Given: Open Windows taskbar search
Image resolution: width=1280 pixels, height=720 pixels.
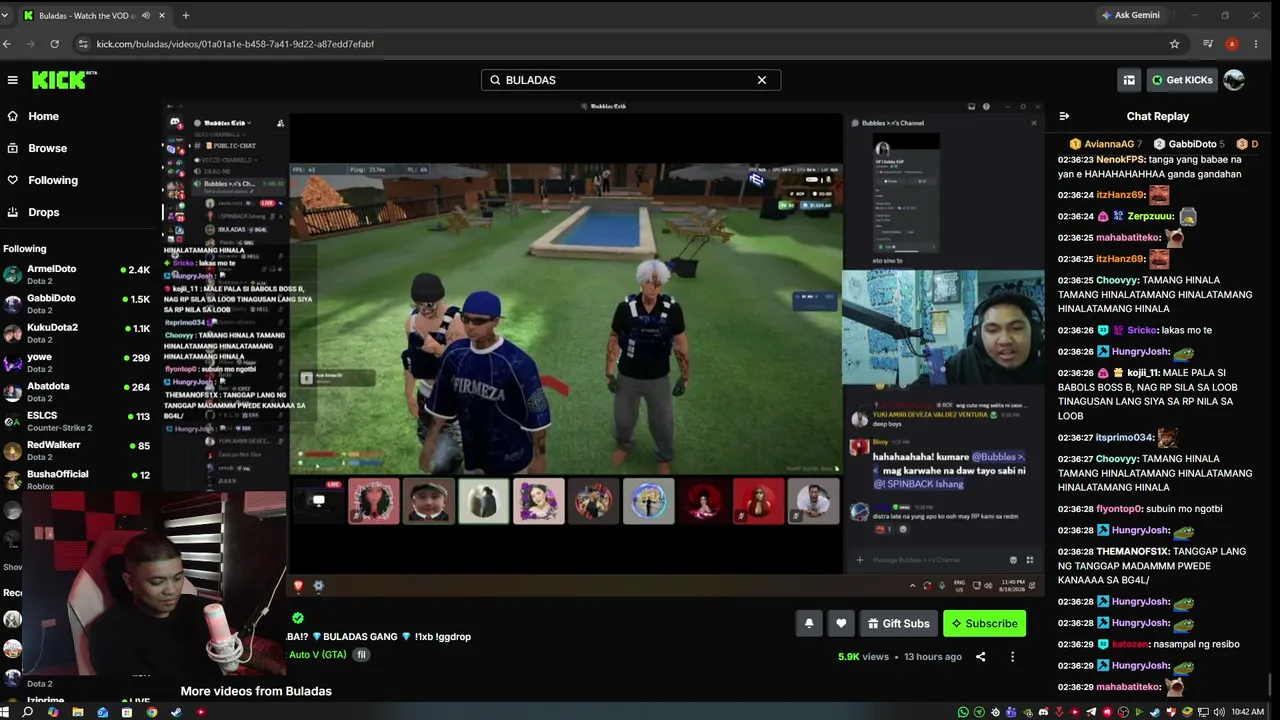Looking at the screenshot, I should (x=28, y=712).
